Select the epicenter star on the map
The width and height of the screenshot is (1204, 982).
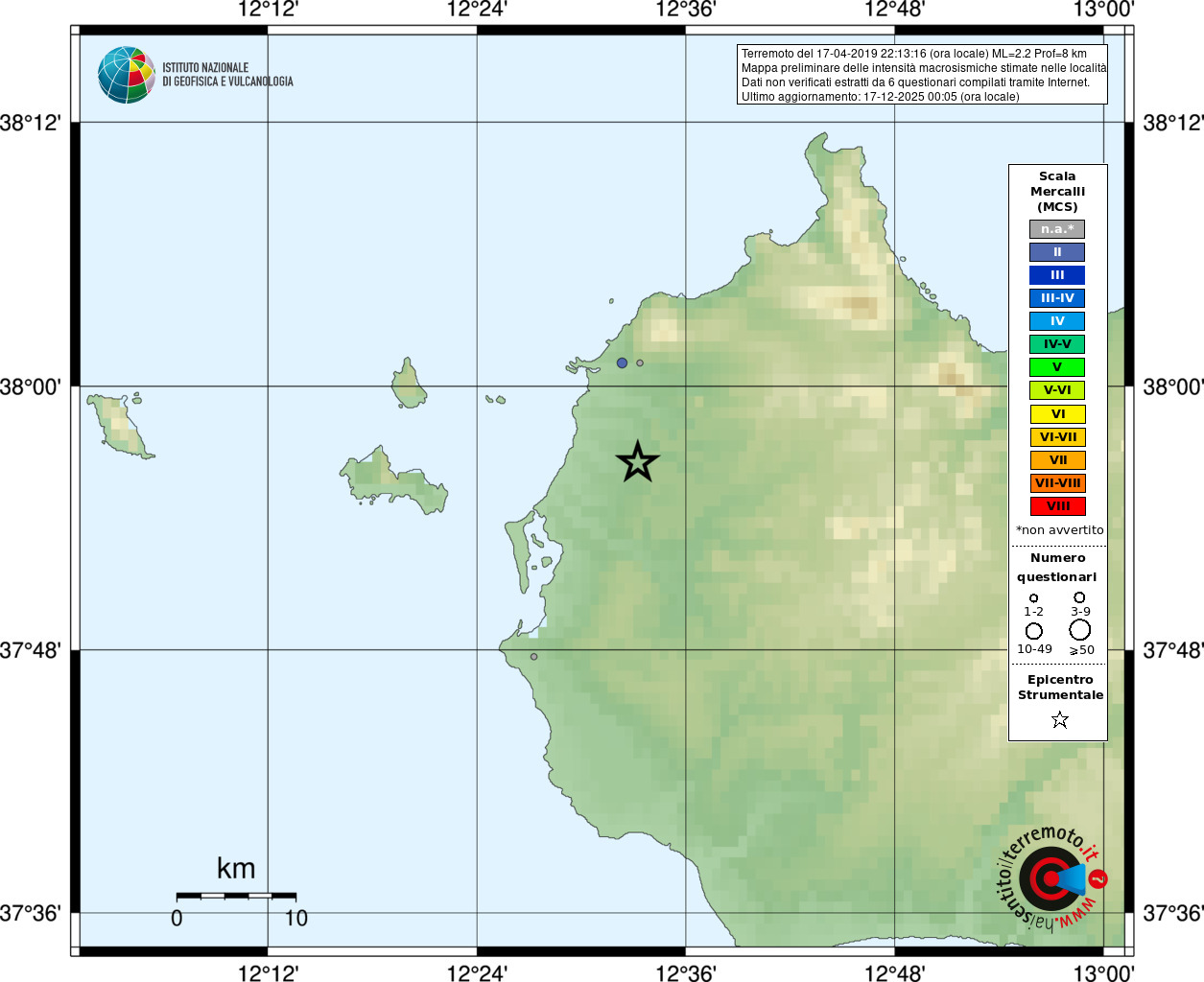pyautogui.click(x=638, y=462)
